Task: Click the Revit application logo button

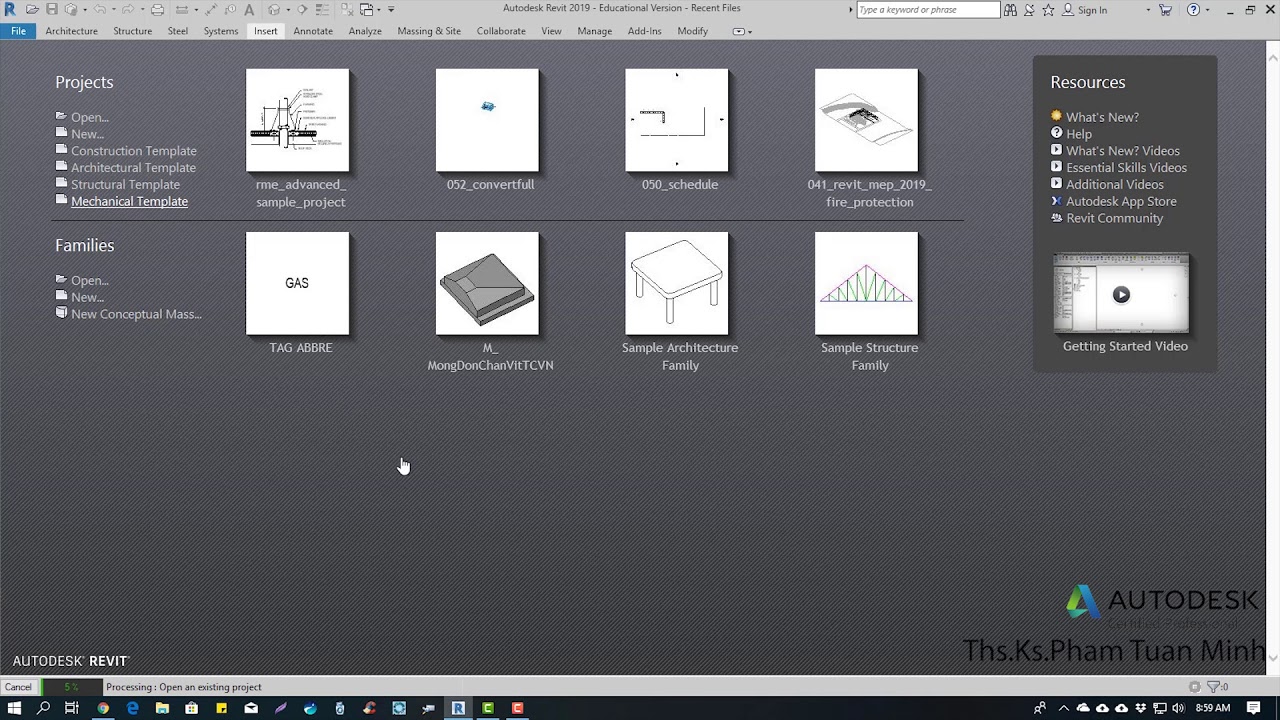Action: [10, 10]
